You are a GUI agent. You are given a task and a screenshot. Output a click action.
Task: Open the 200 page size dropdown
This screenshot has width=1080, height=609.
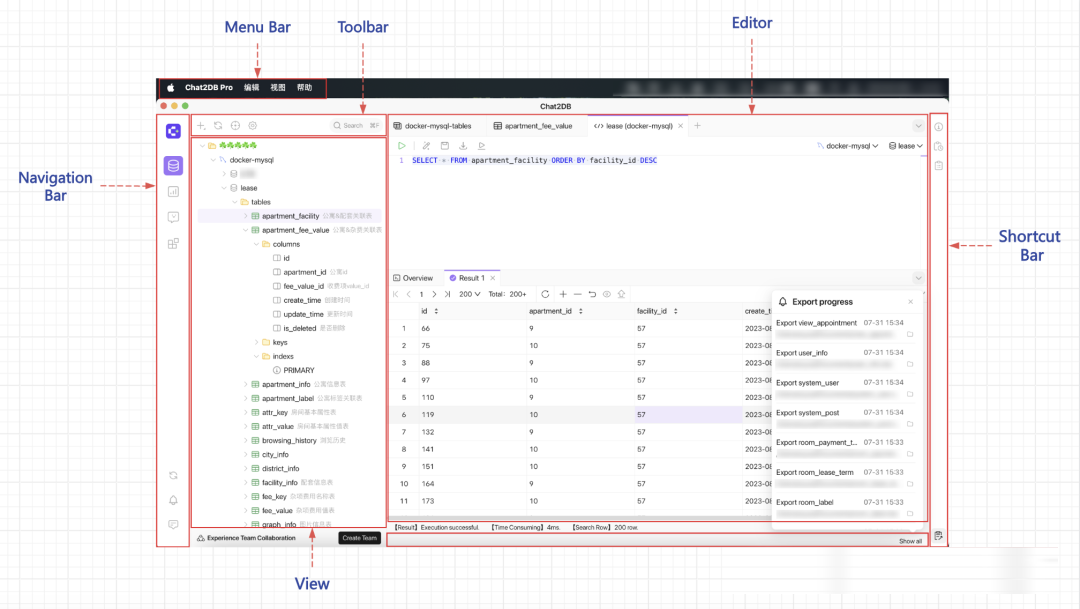(x=469, y=294)
